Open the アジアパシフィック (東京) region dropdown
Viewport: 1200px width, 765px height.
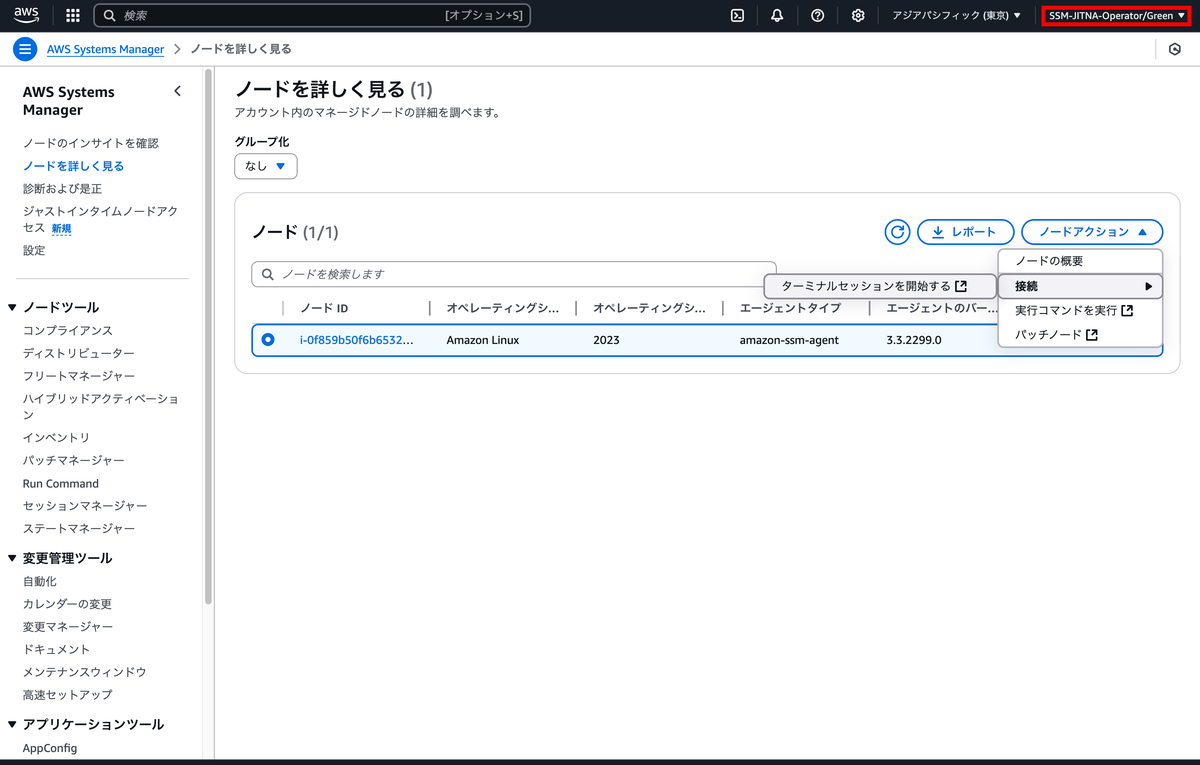click(x=956, y=15)
